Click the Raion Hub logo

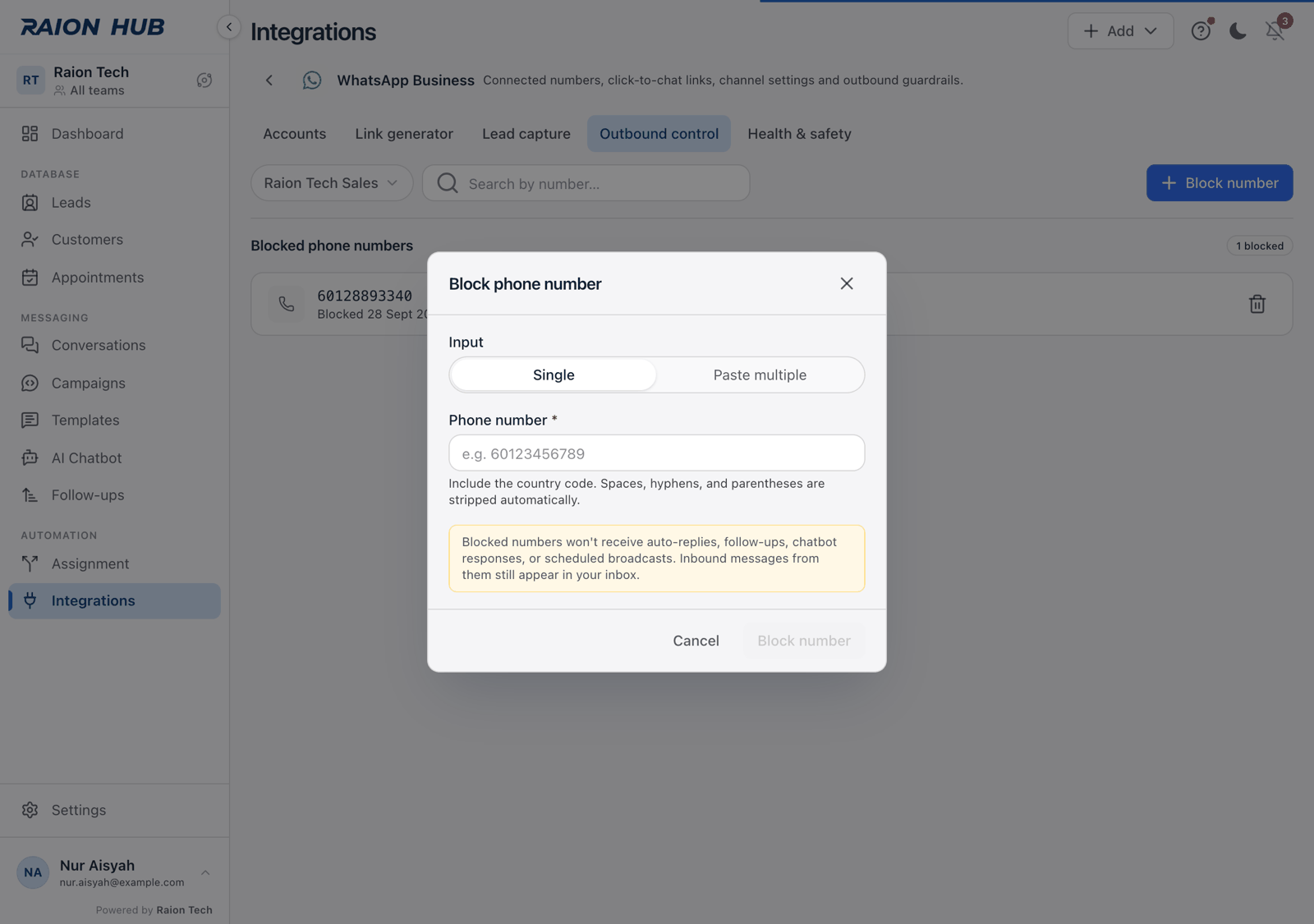pos(93,27)
